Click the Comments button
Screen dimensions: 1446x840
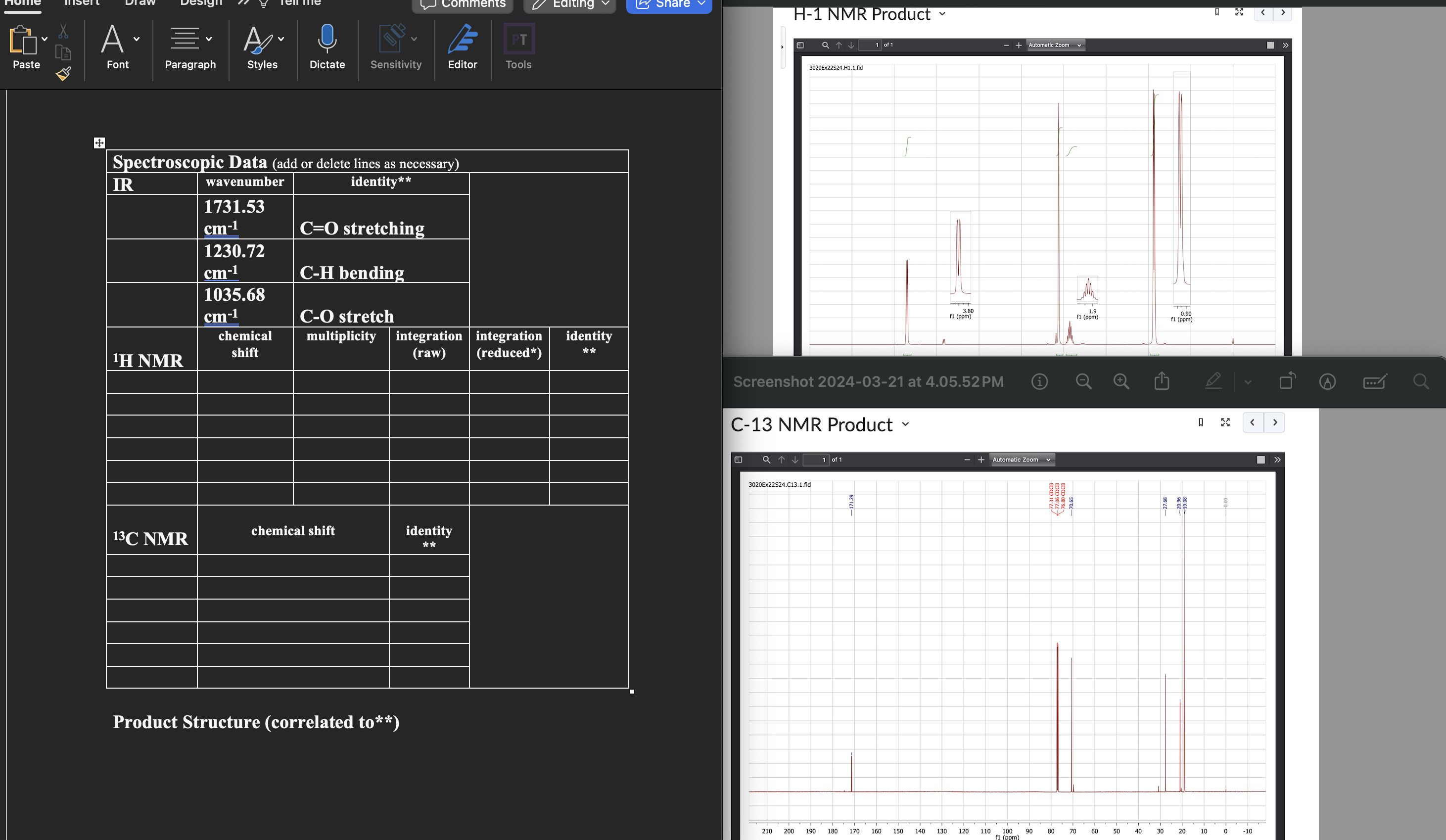[463, 4]
